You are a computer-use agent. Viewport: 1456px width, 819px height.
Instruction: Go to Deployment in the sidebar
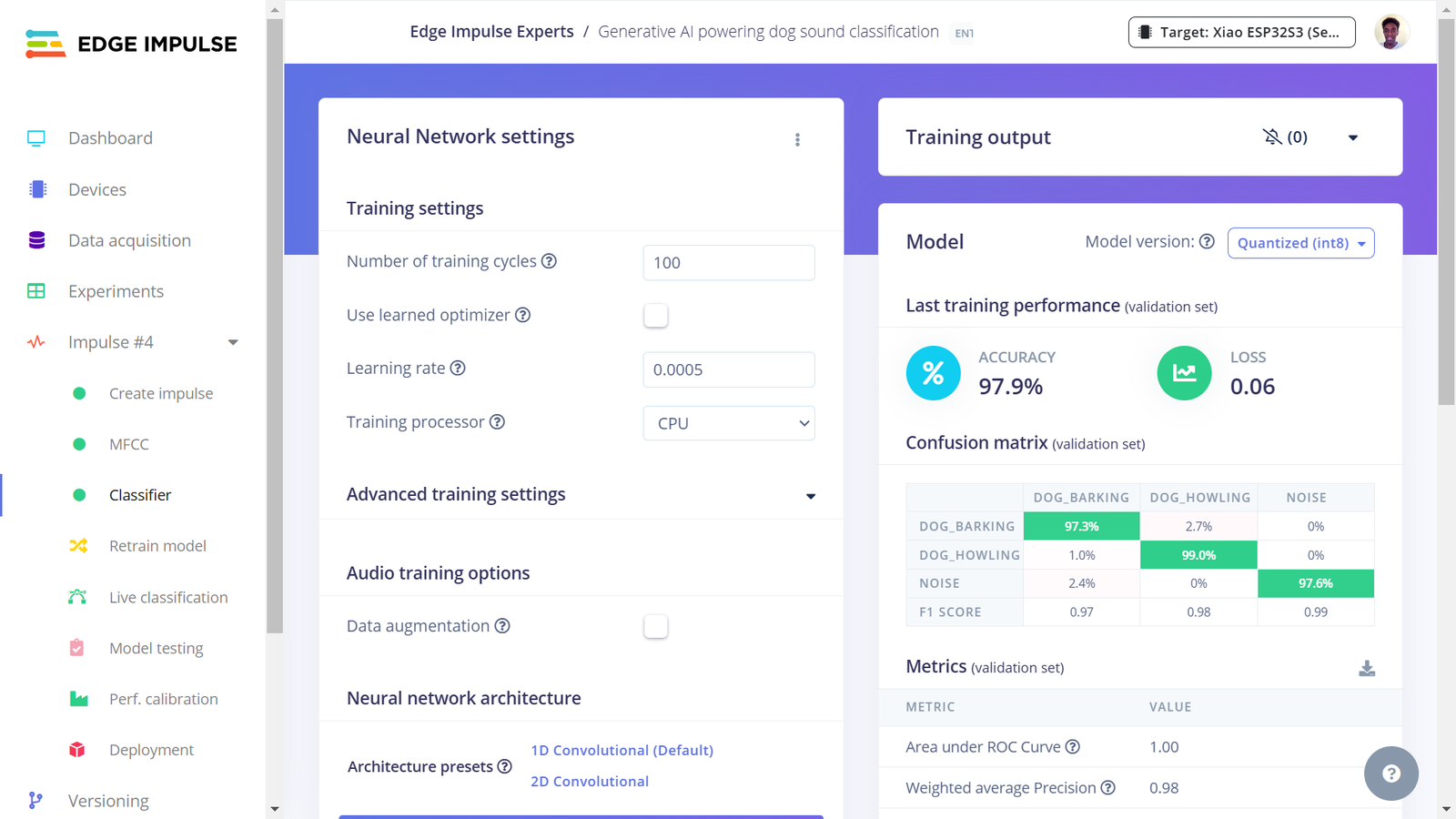pyautogui.click(x=151, y=750)
